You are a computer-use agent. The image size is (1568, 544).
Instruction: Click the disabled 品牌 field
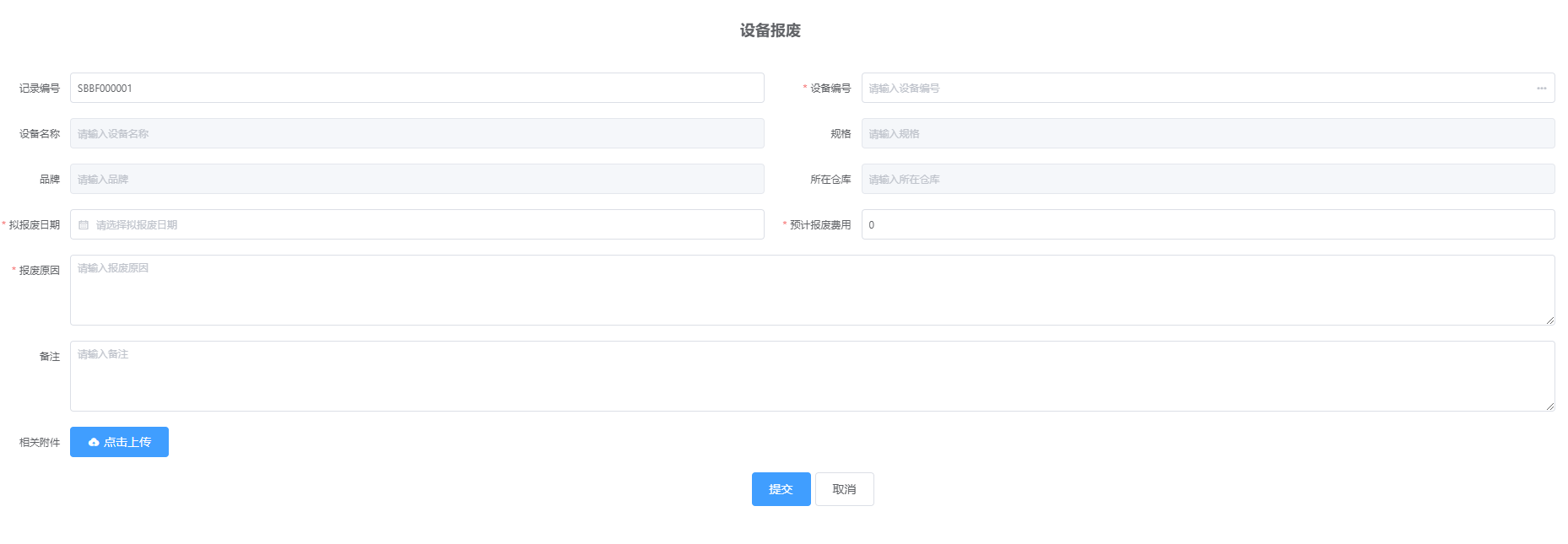click(x=417, y=180)
